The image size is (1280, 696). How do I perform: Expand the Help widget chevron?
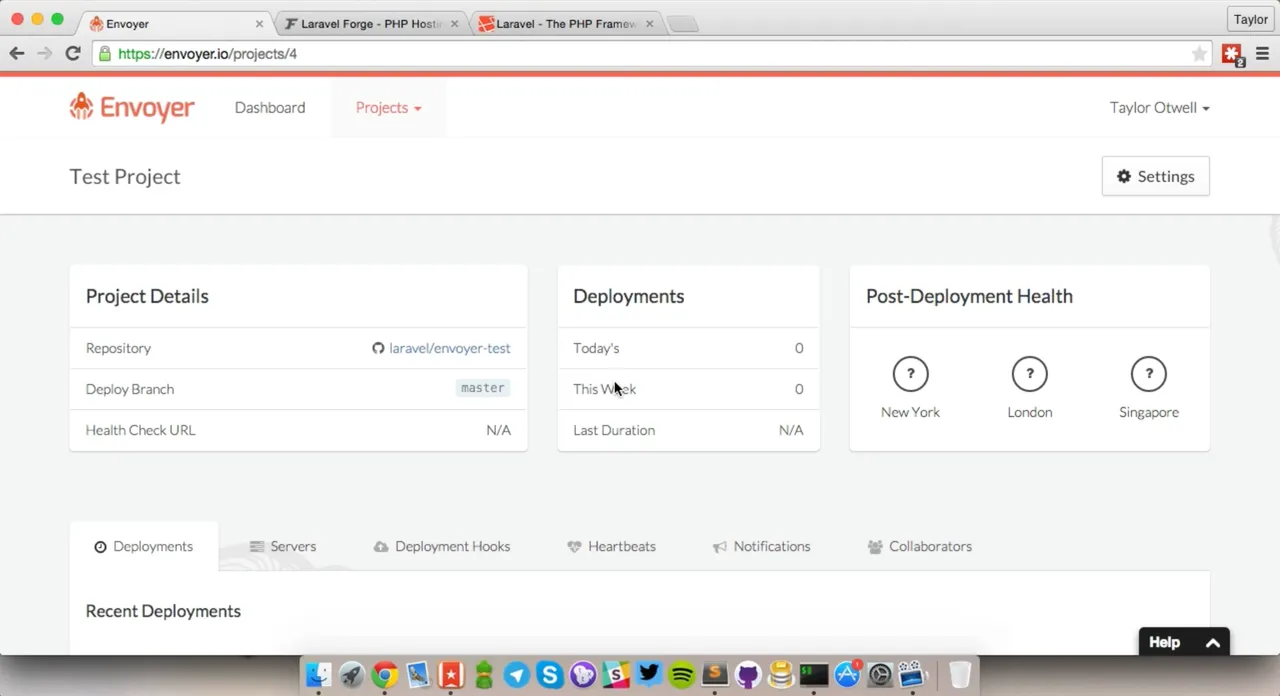tap(1213, 643)
